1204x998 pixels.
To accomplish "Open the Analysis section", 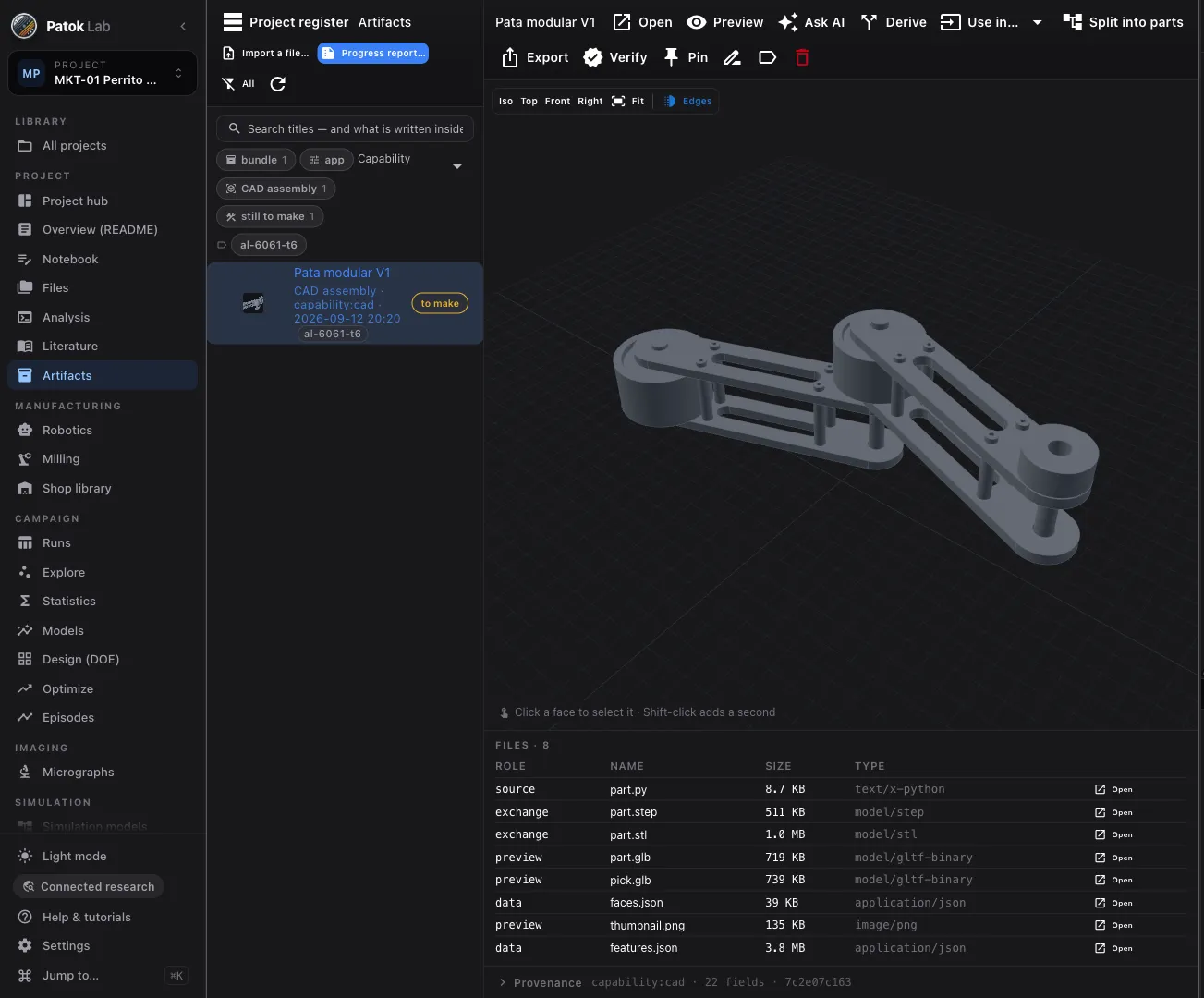I will pyautogui.click(x=103, y=318).
